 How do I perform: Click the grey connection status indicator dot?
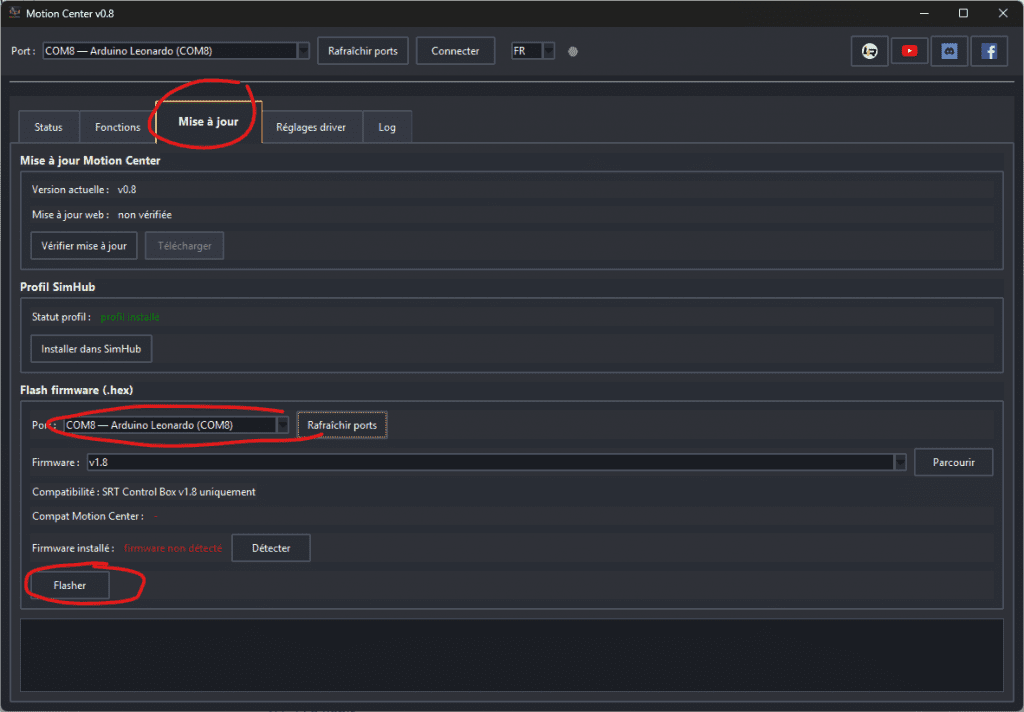point(573,51)
